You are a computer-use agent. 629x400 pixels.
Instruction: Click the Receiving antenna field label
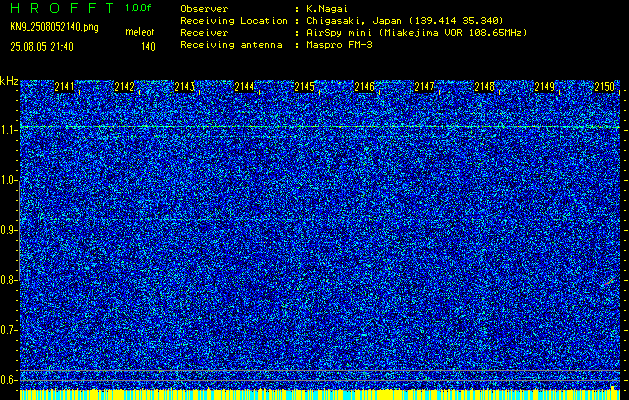click(231, 45)
